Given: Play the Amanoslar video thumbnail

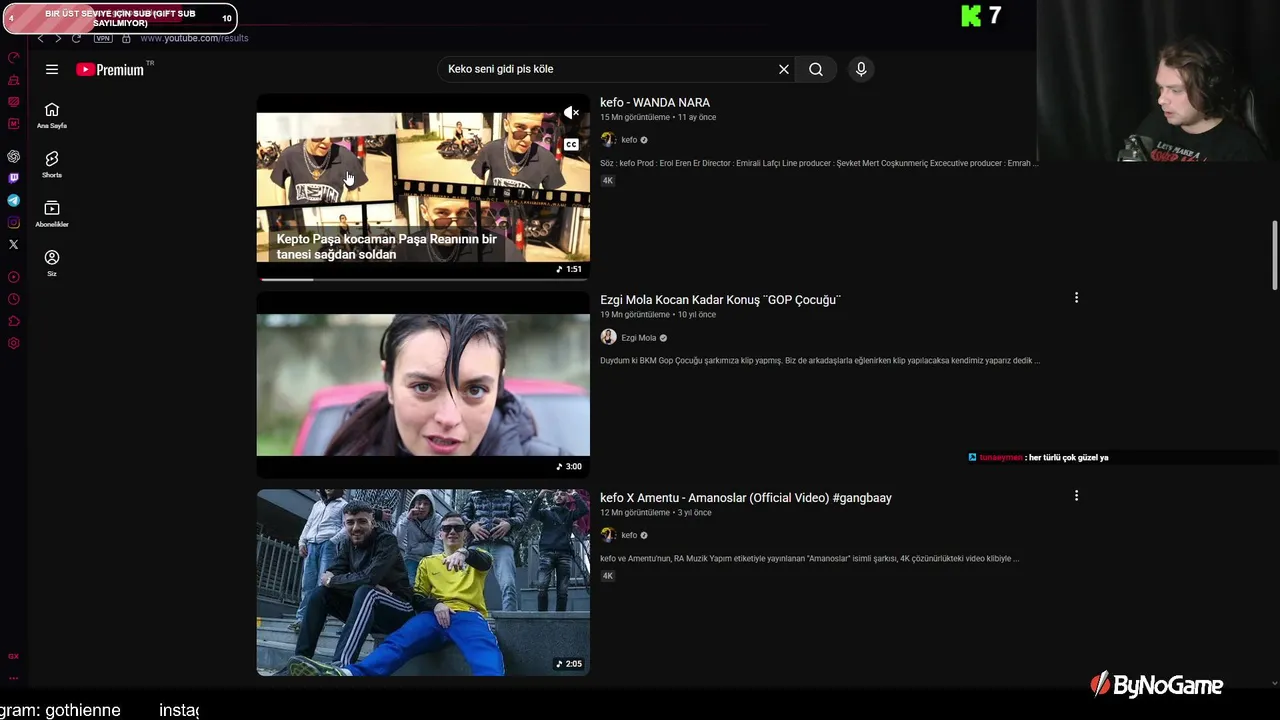Looking at the screenshot, I should point(423,582).
